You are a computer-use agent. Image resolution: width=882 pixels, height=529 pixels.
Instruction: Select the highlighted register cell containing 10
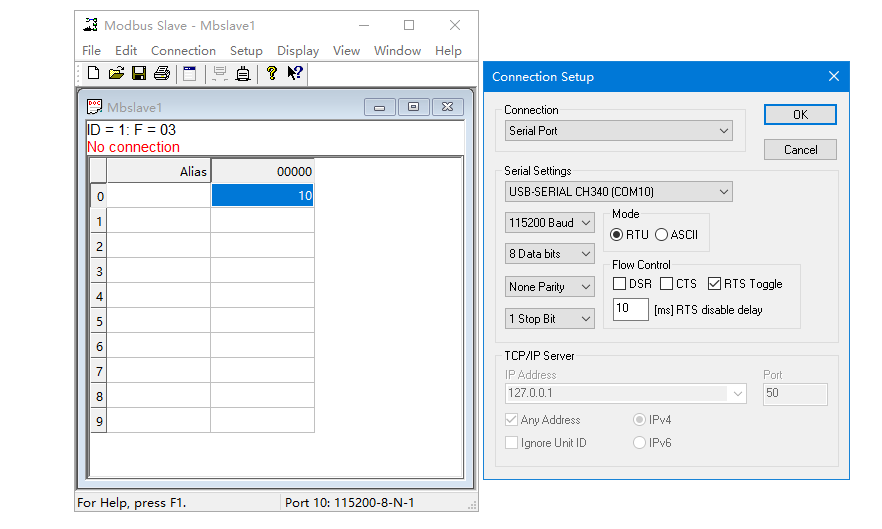(x=262, y=196)
